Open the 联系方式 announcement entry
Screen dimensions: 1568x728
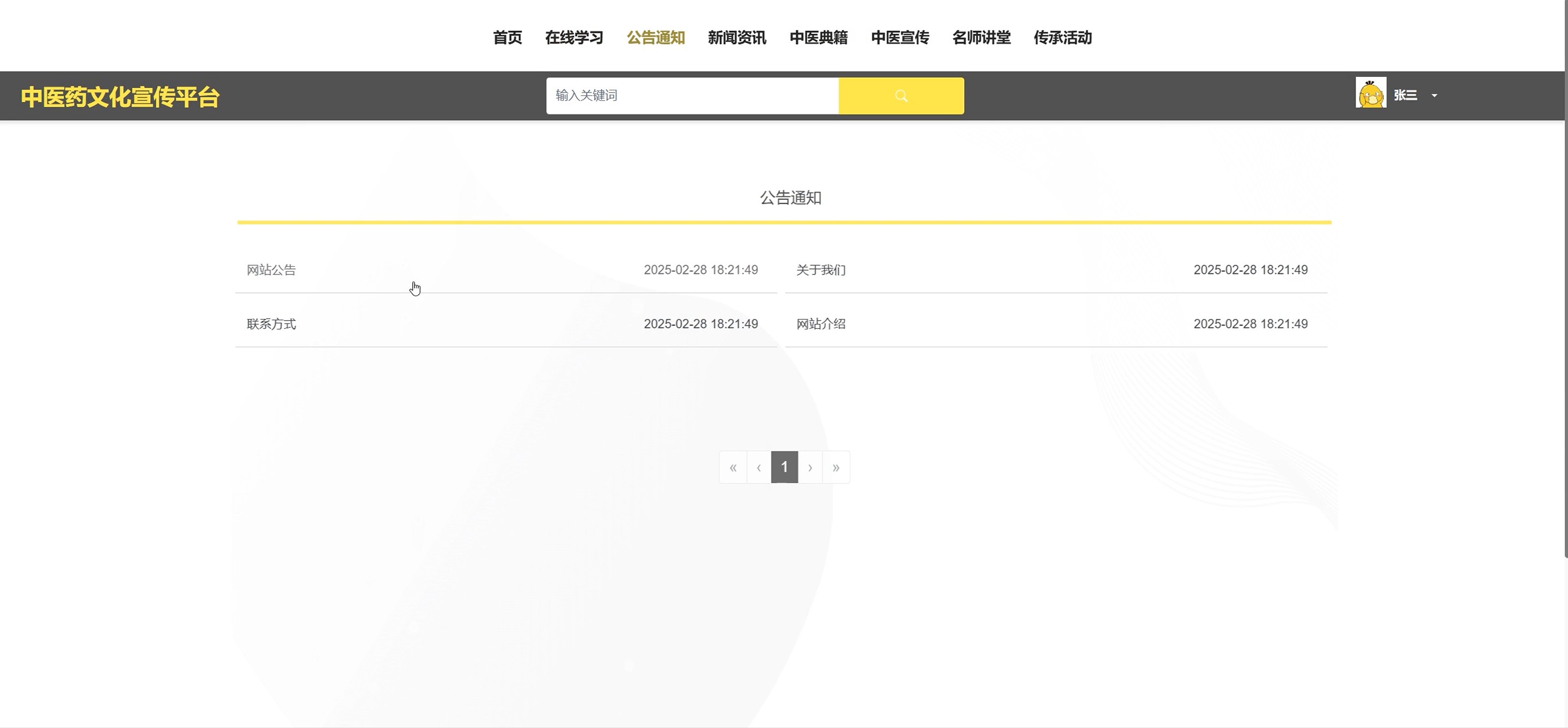(271, 324)
